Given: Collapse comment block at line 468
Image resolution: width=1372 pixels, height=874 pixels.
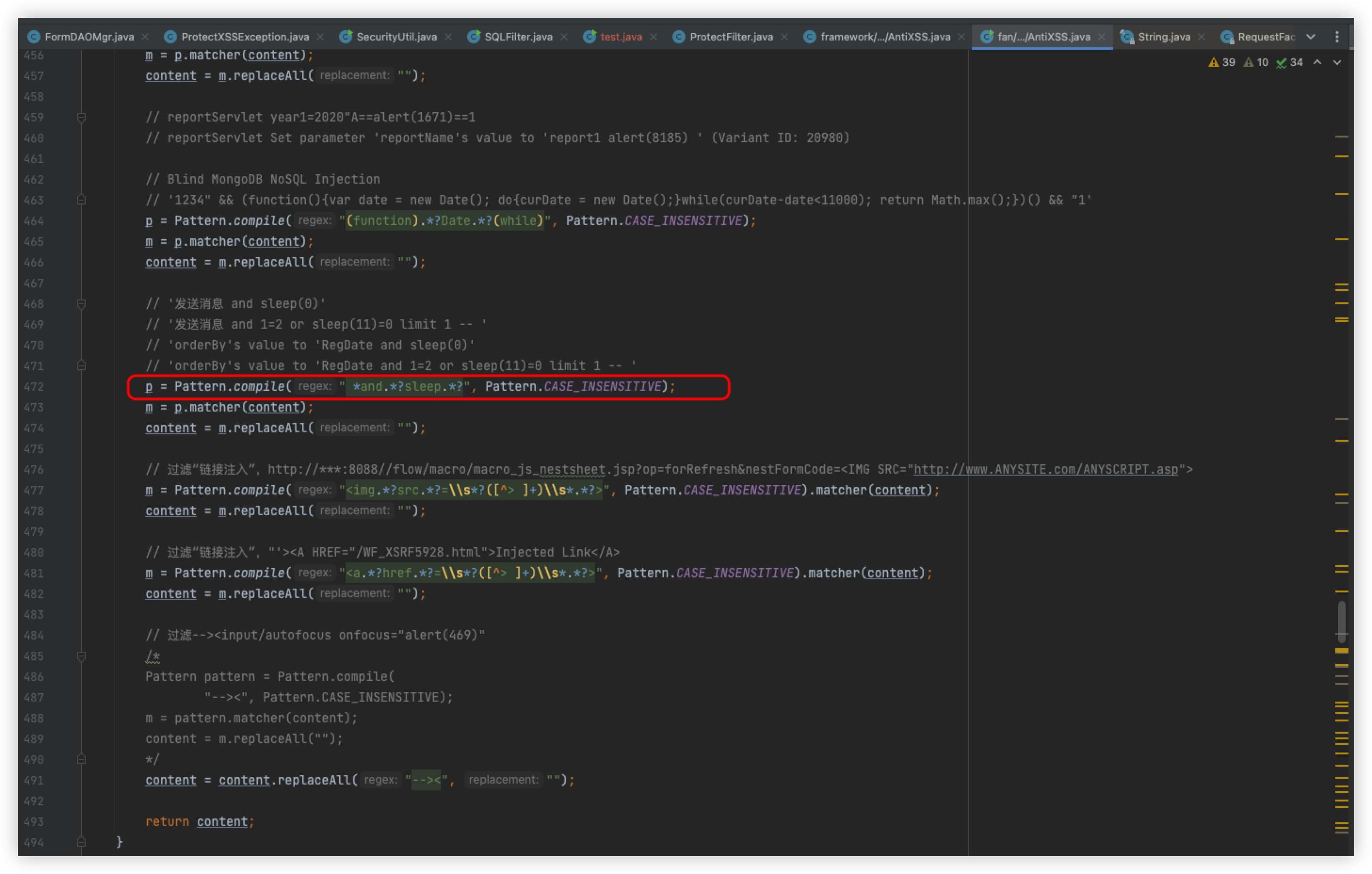Looking at the screenshot, I should pos(81,304).
